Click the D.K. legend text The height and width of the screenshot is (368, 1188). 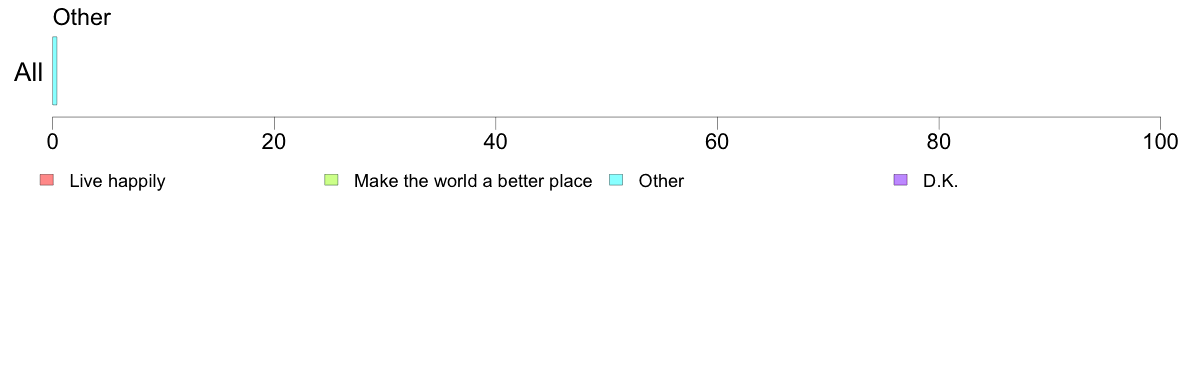coord(940,181)
